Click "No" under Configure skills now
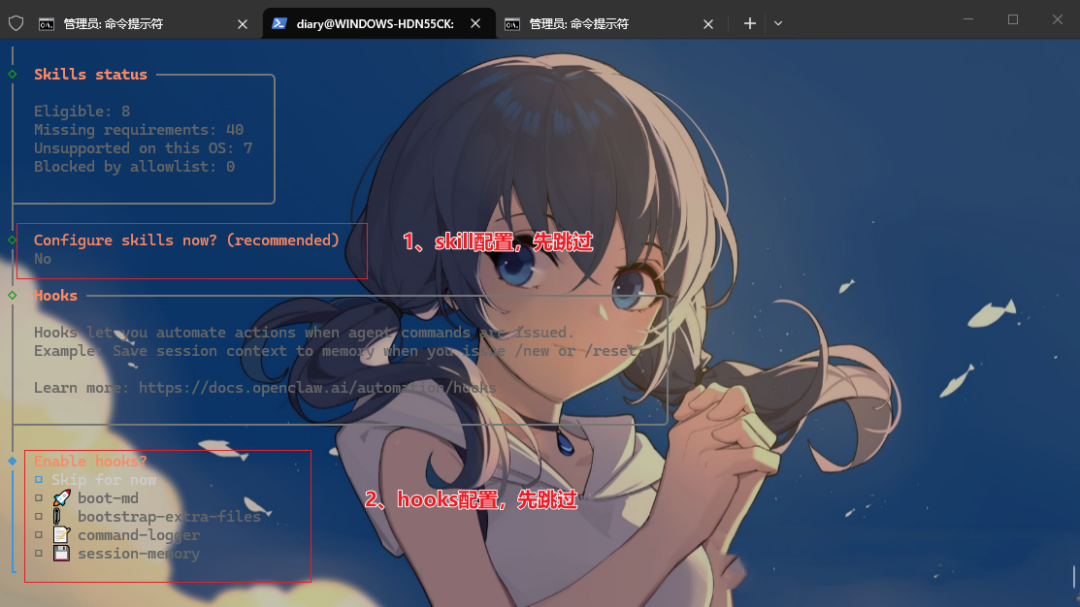This screenshot has height=607, width=1080. (x=42, y=258)
